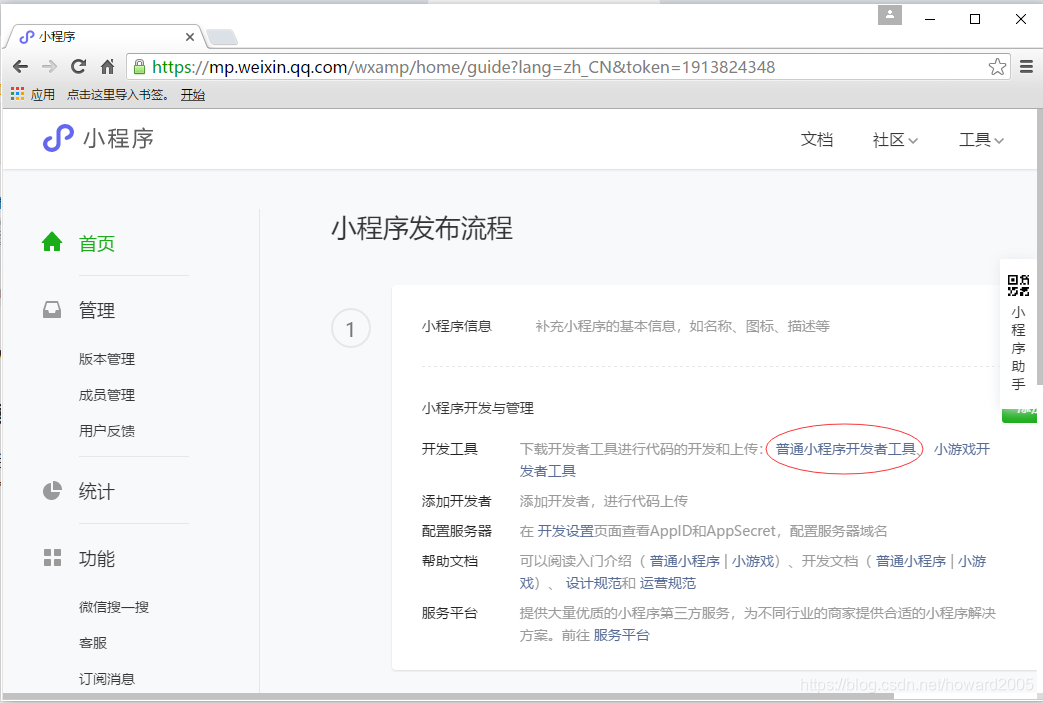Screen dimensions: 1043x703
Task: Click the 小程序 logo icon at top left
Action: click(x=57, y=138)
